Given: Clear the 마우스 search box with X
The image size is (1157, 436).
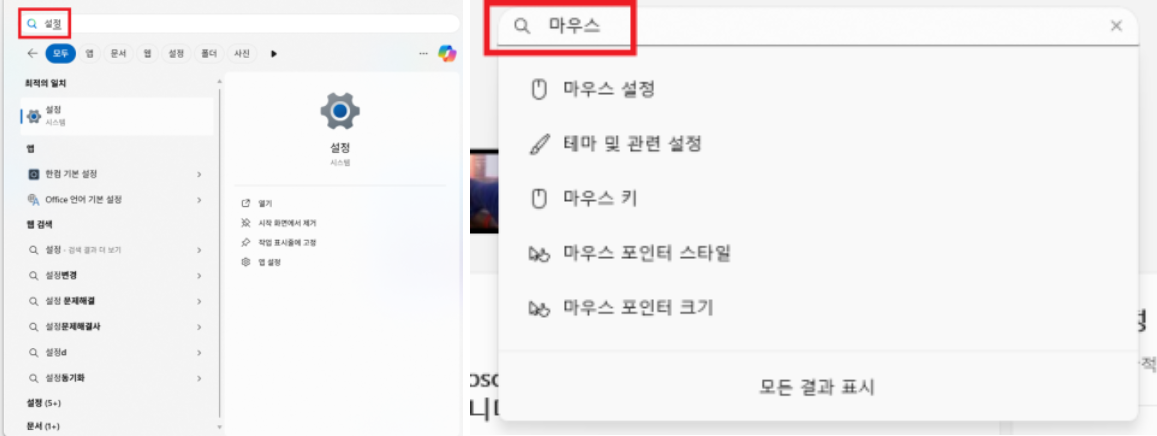Looking at the screenshot, I should pyautogui.click(x=1116, y=27).
